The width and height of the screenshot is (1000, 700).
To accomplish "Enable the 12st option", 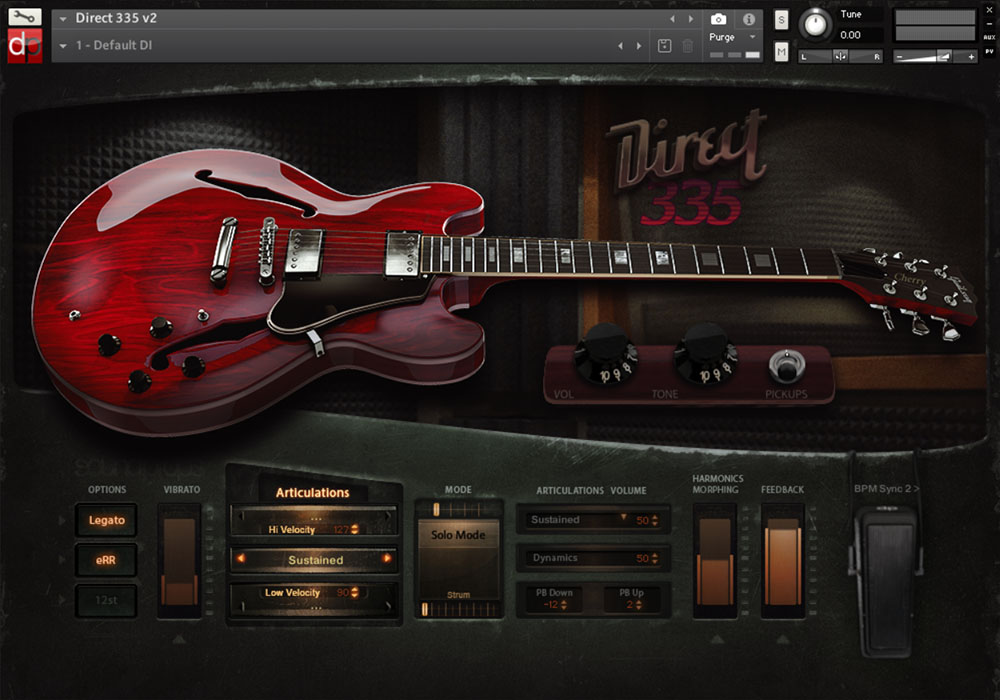I will coord(106,600).
